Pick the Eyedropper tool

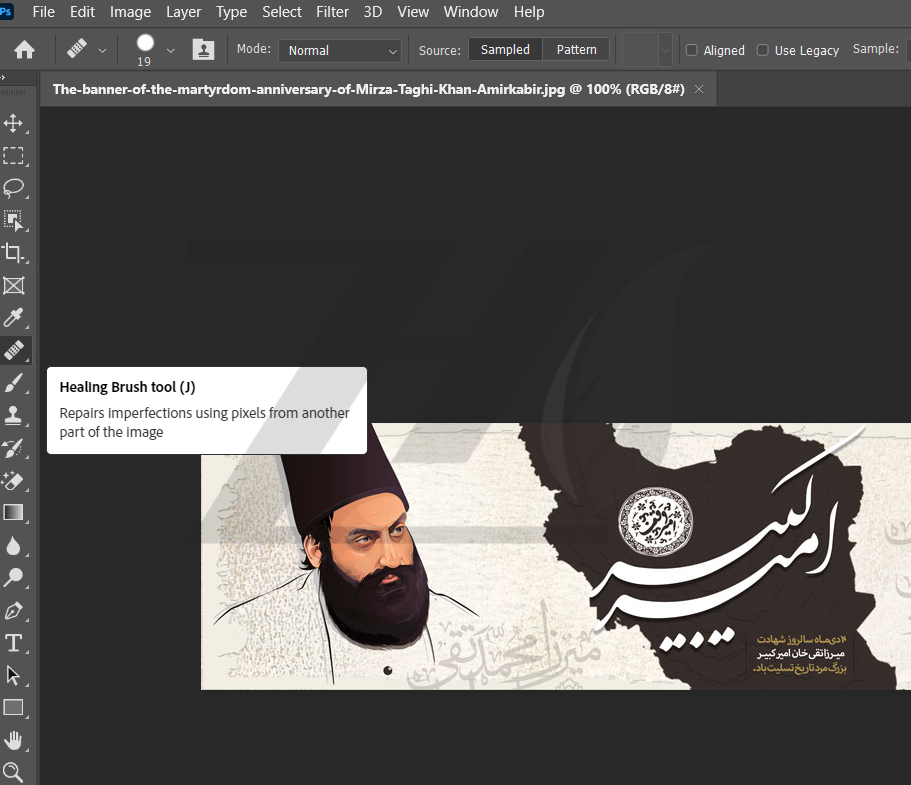pos(14,318)
